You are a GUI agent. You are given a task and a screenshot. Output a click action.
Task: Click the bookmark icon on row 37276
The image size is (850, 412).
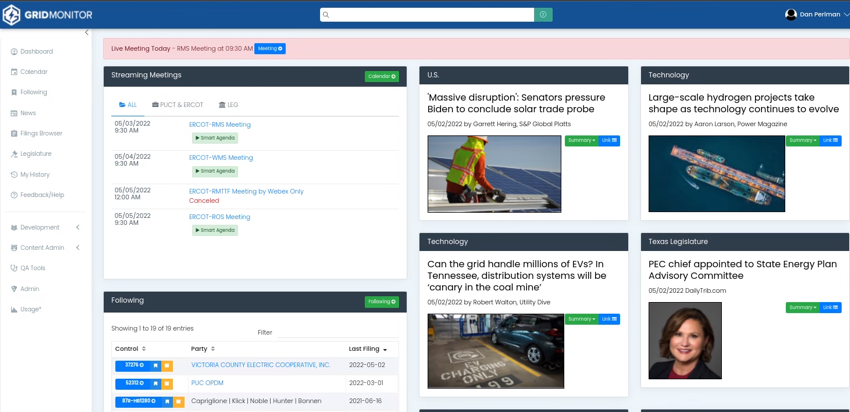click(x=155, y=366)
